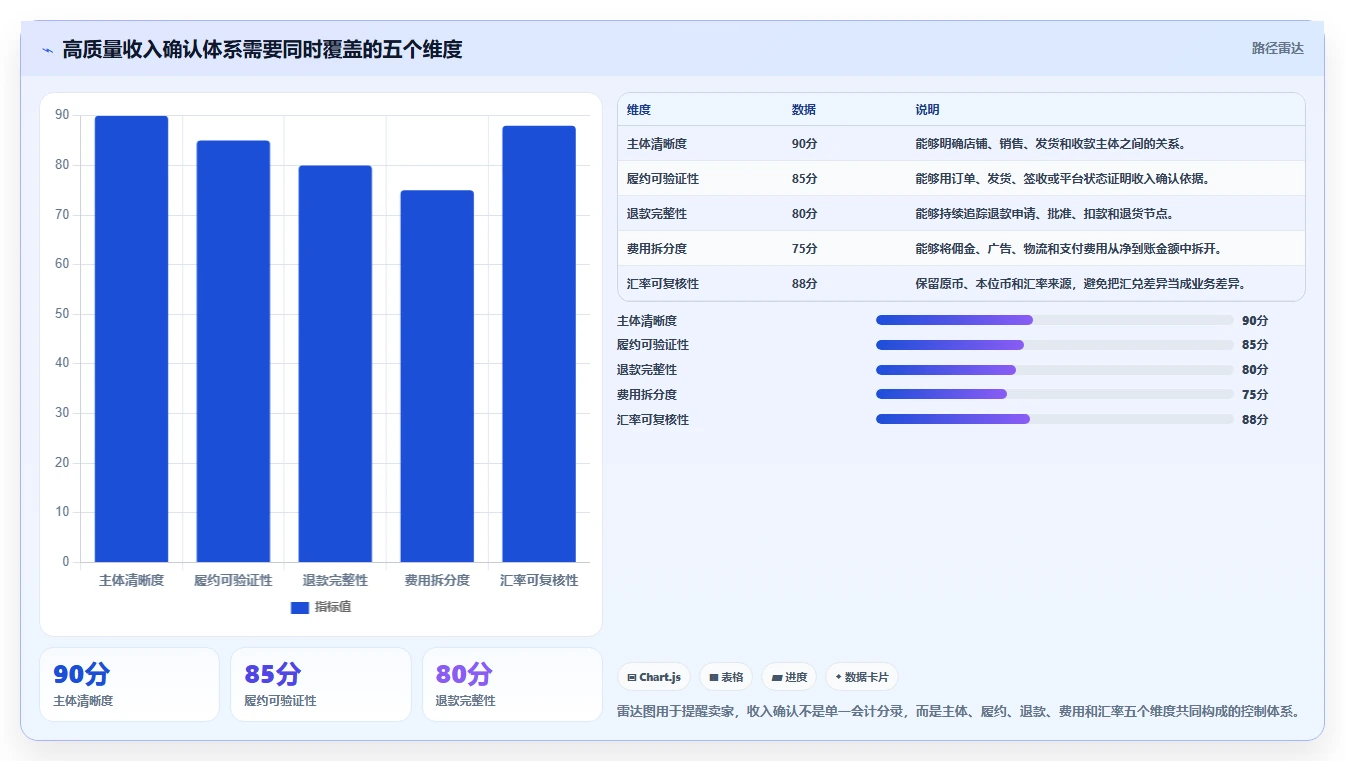Click 主体清晰度 label in progress list
1345x761 pixels.
pos(647,321)
